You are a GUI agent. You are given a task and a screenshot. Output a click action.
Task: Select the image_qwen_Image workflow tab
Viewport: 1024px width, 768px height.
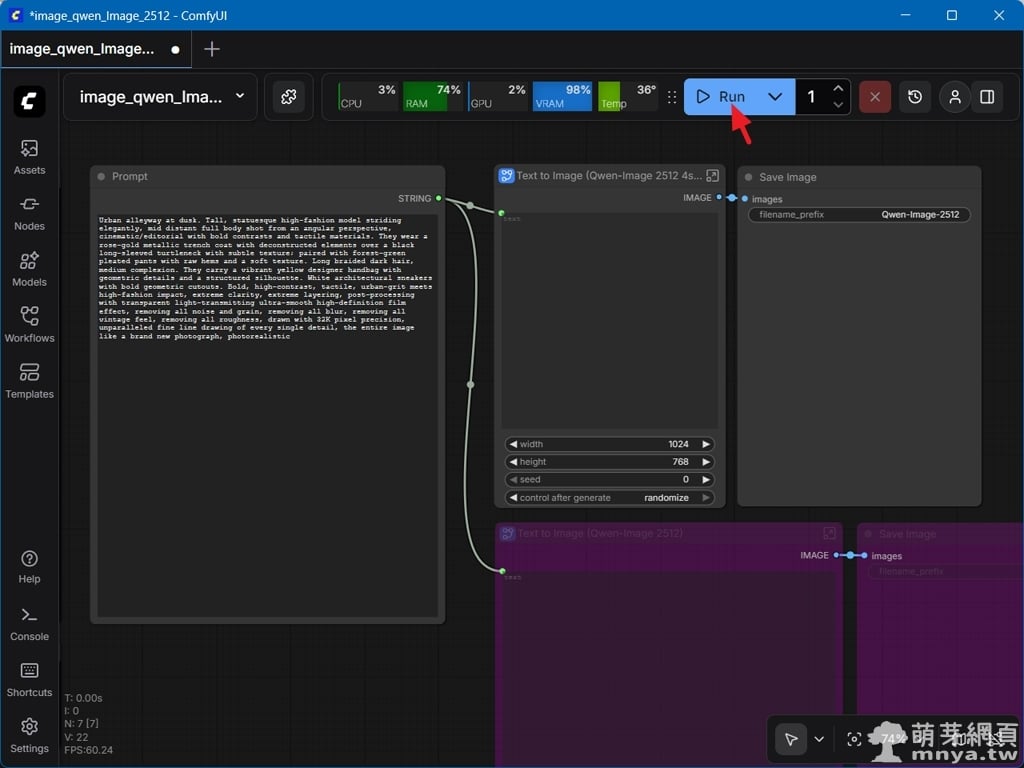(x=83, y=49)
